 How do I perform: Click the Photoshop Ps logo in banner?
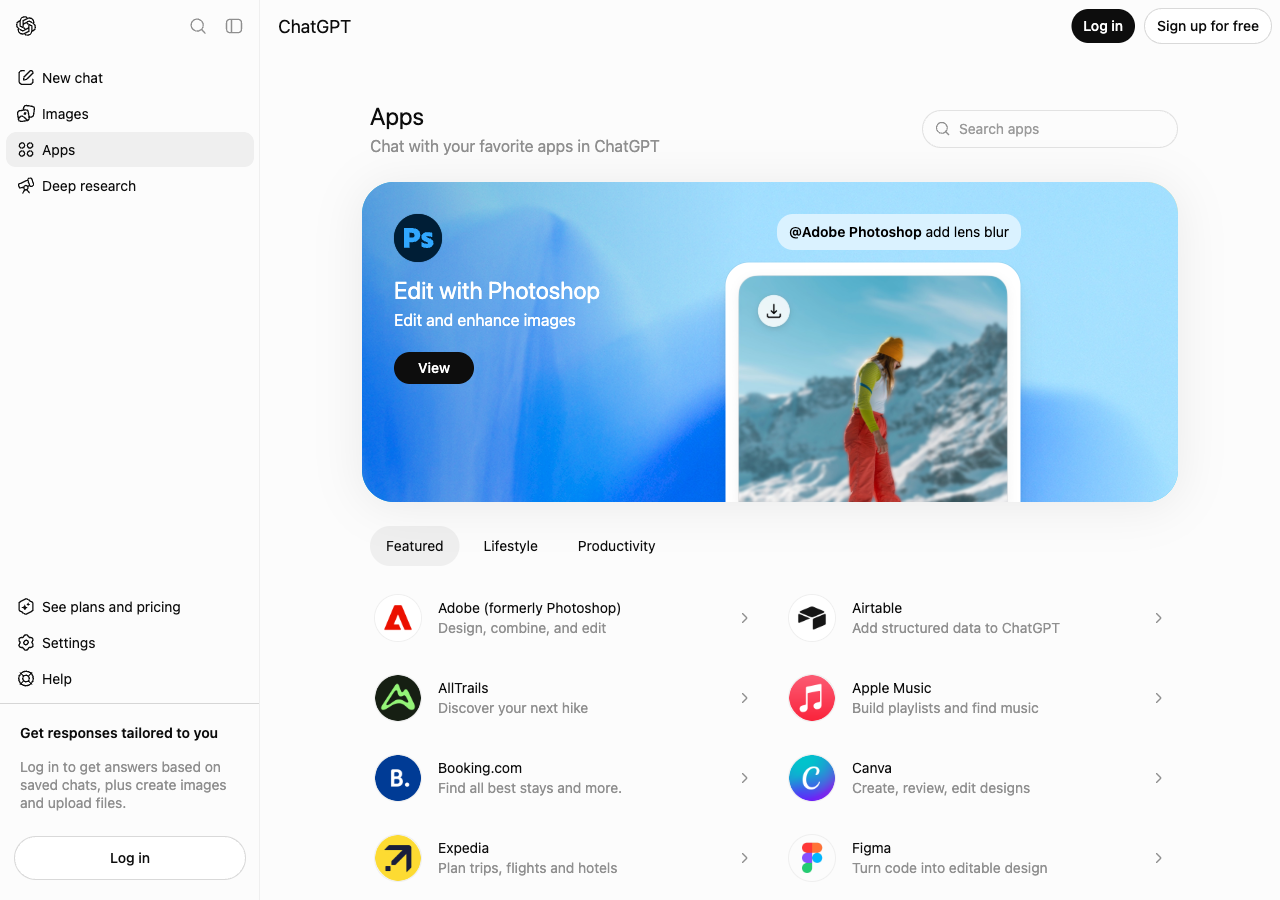point(418,238)
